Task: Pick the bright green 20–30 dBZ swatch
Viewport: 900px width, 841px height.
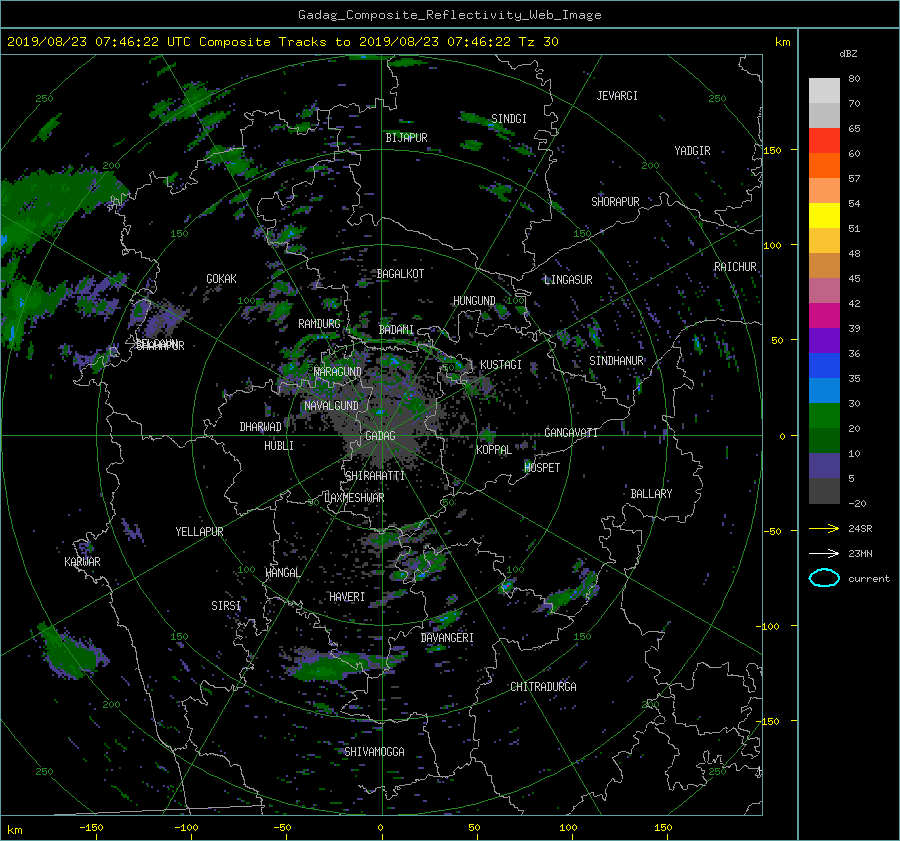Action: (824, 415)
